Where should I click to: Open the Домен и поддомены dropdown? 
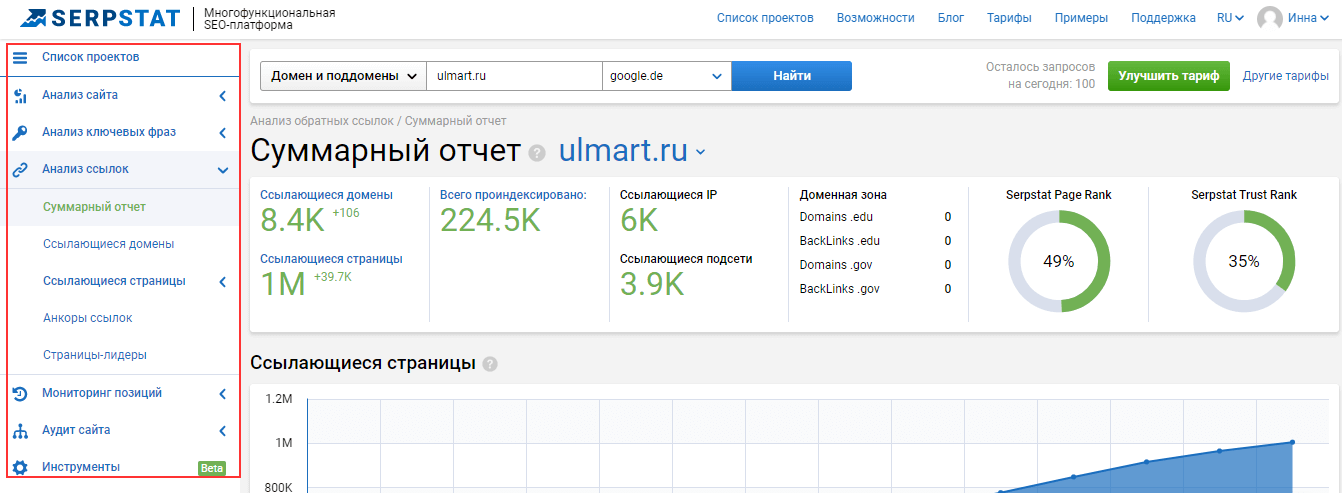point(343,76)
